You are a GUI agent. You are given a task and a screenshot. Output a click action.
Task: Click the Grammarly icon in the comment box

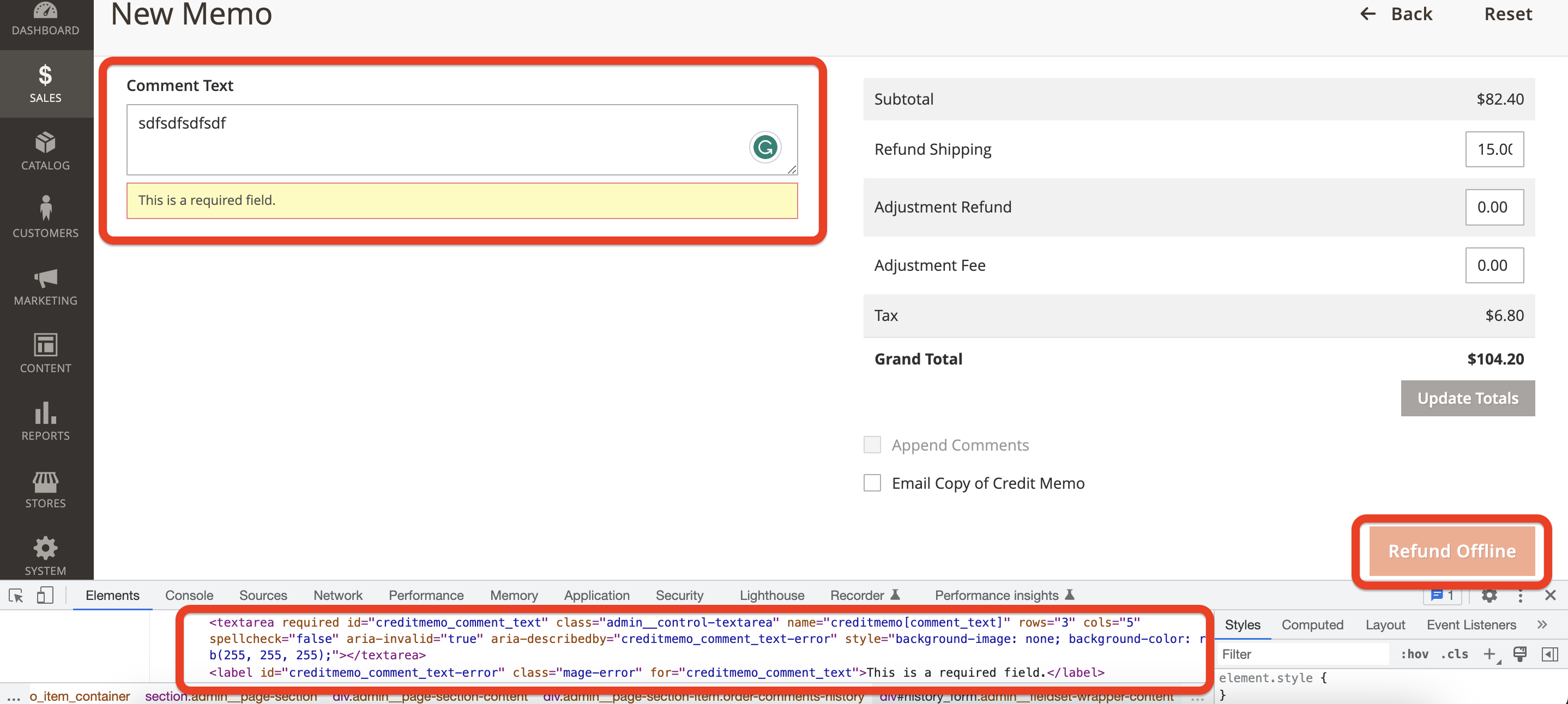pos(765,147)
